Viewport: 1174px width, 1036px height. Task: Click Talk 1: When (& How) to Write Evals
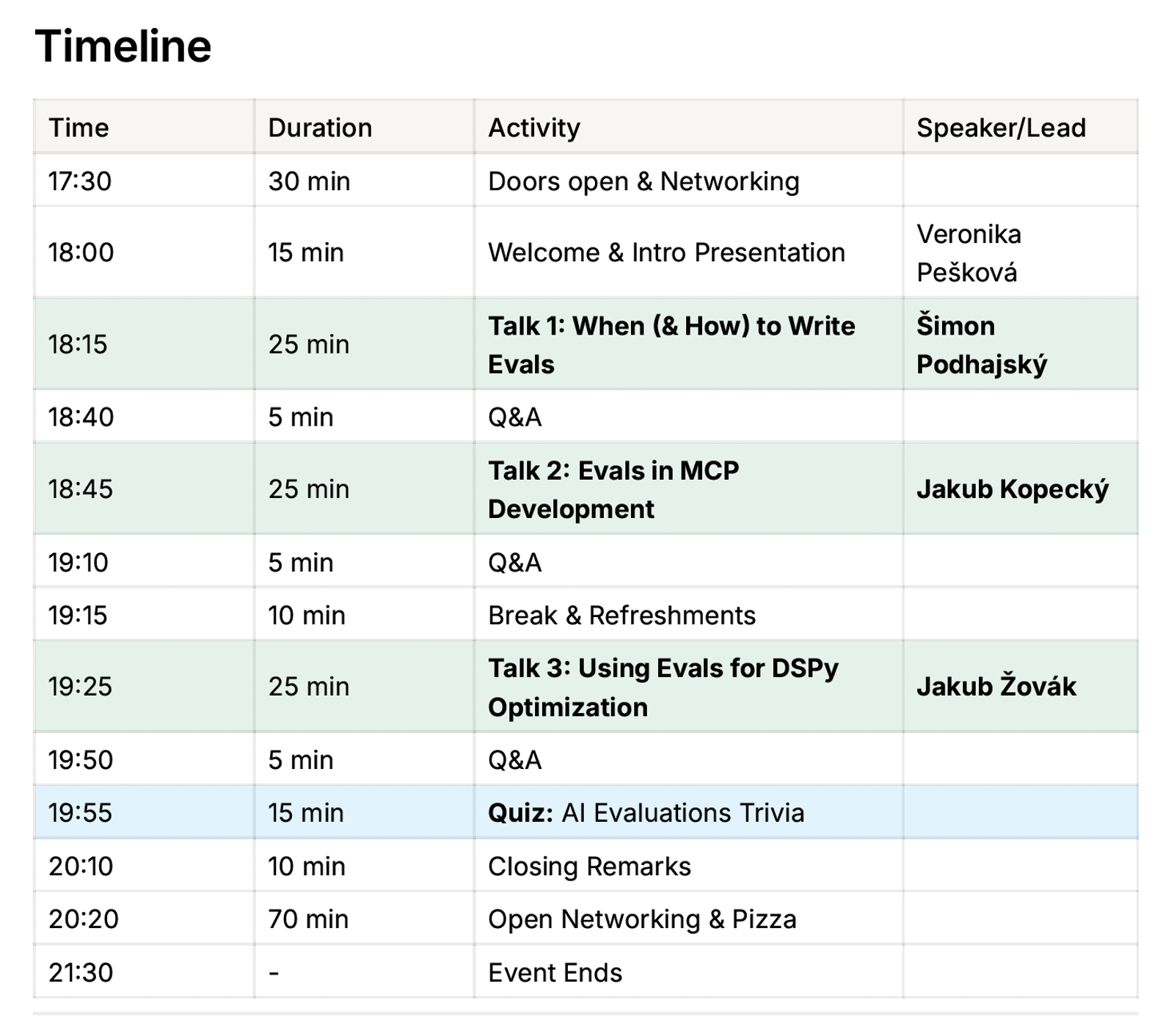671,345
